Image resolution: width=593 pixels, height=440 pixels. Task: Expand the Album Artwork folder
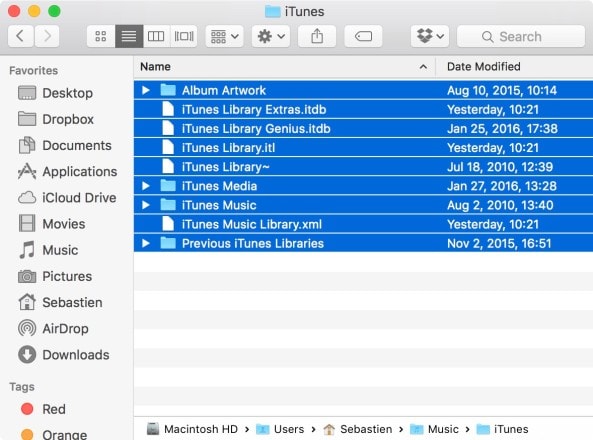tap(146, 90)
